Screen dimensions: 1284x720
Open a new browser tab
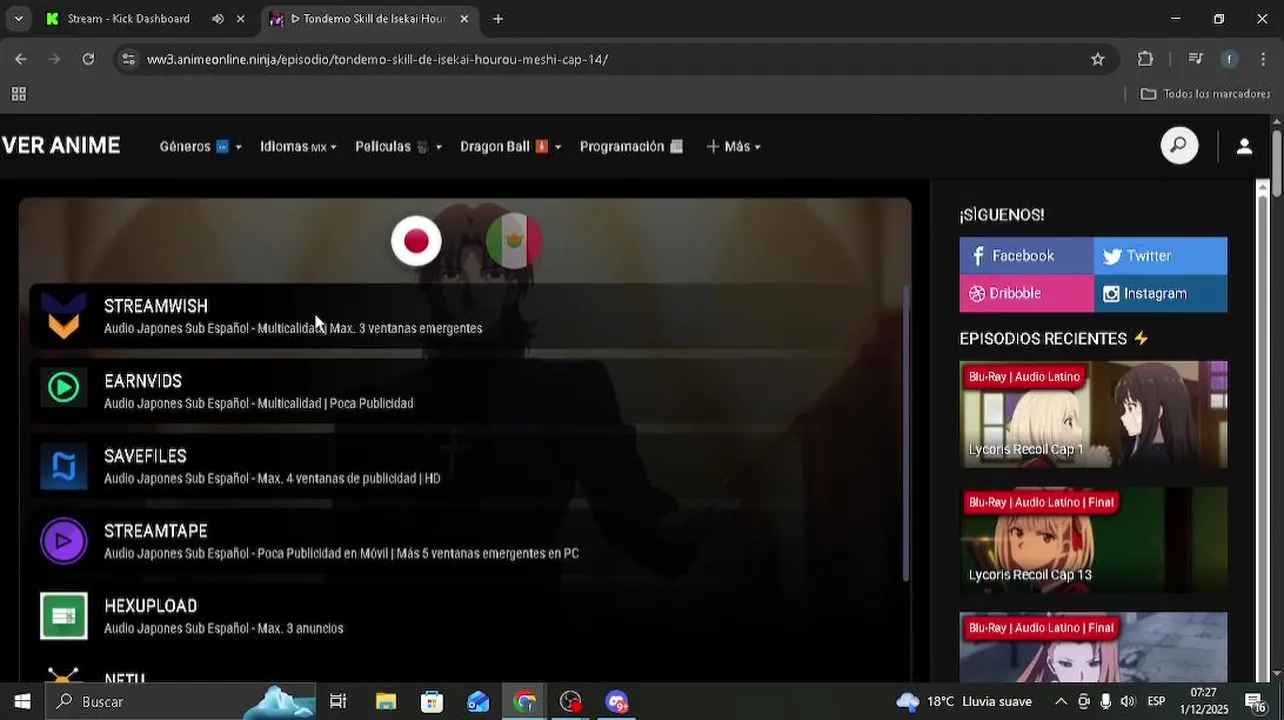coord(498,19)
